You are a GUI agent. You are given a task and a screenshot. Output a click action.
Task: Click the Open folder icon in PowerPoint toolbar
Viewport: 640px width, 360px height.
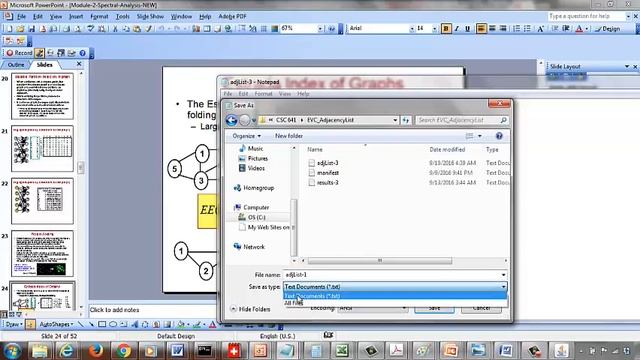(20, 29)
